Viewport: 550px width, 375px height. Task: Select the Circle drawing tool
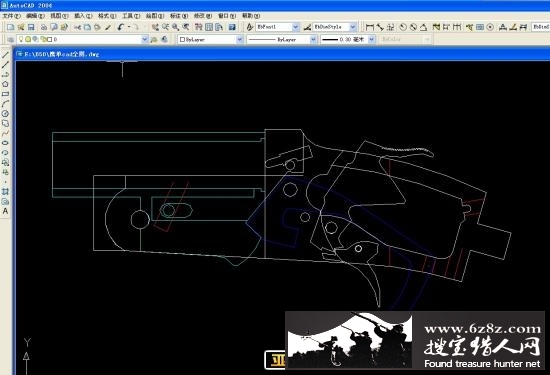[5, 113]
